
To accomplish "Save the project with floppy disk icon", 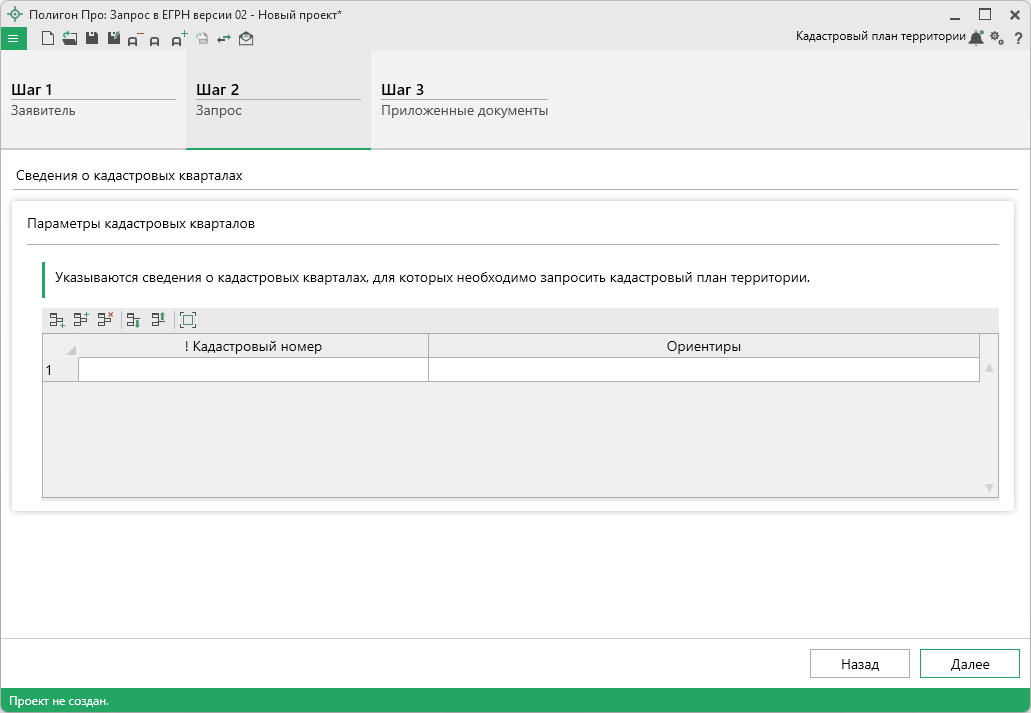I will pos(91,39).
